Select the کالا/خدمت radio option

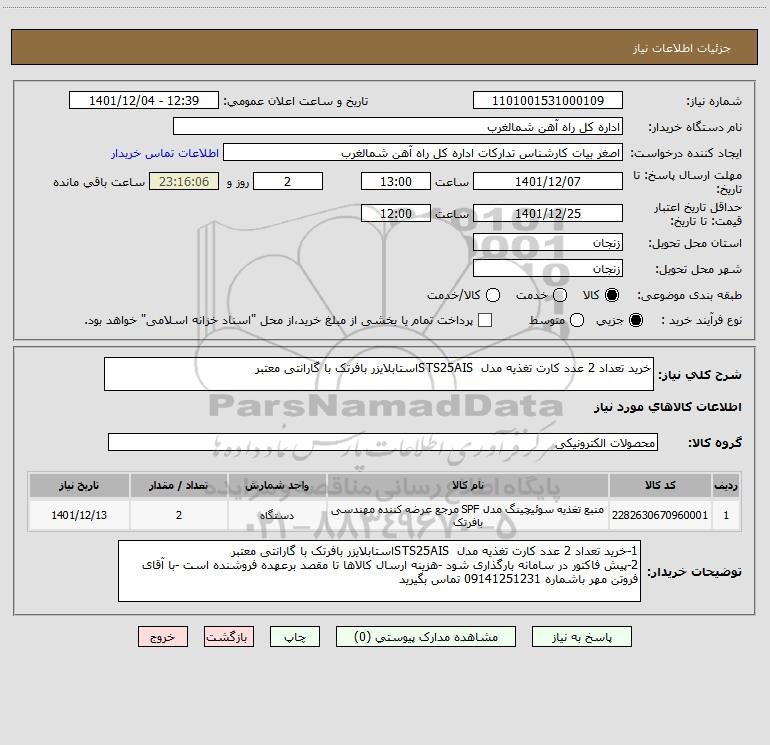[x=493, y=295]
